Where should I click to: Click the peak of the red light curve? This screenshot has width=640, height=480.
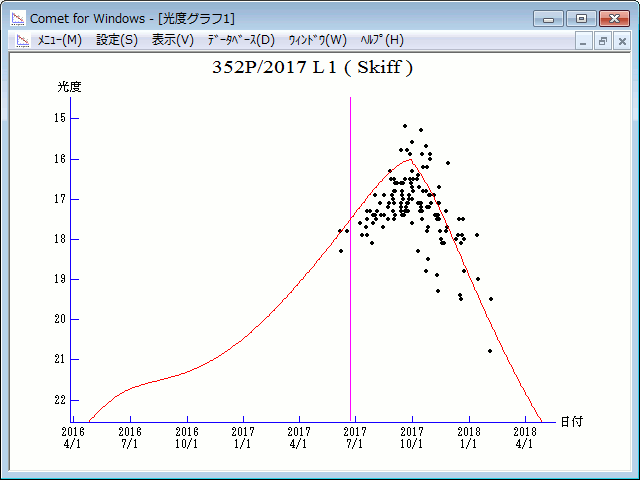coord(410,160)
